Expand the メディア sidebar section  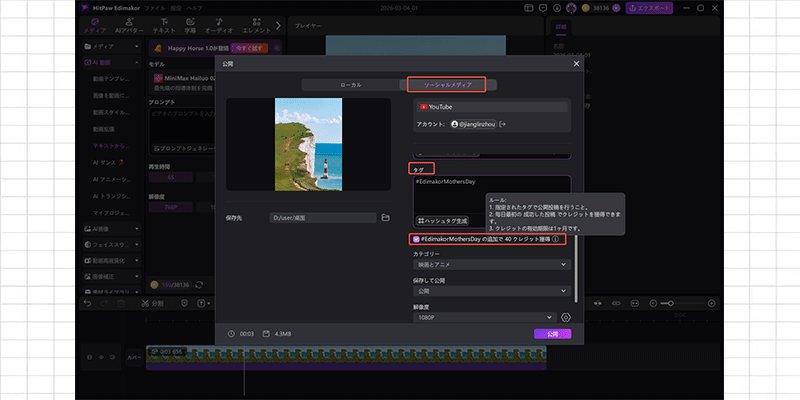(111, 46)
